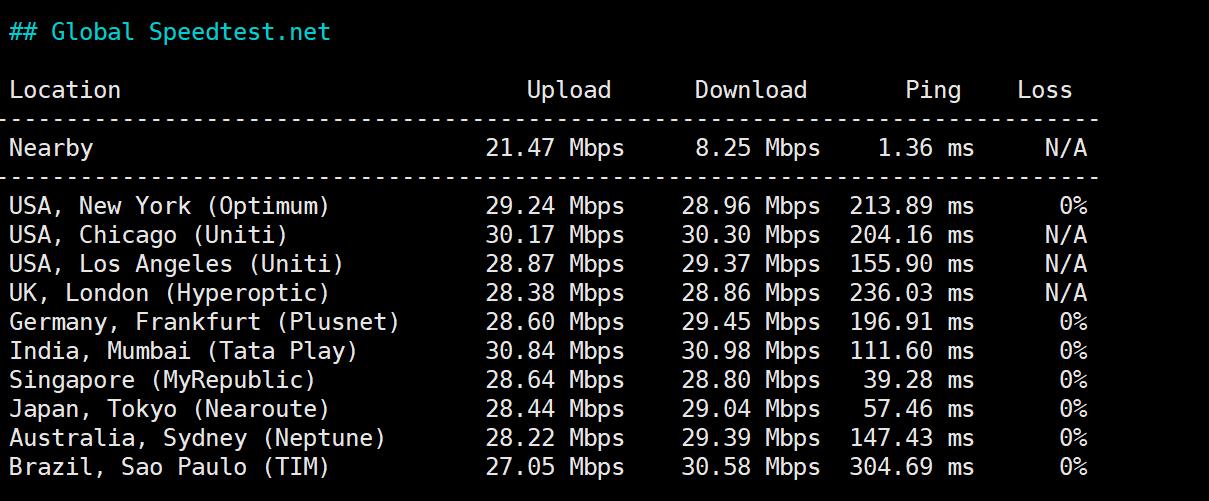Click the Loss column header

click(1044, 90)
